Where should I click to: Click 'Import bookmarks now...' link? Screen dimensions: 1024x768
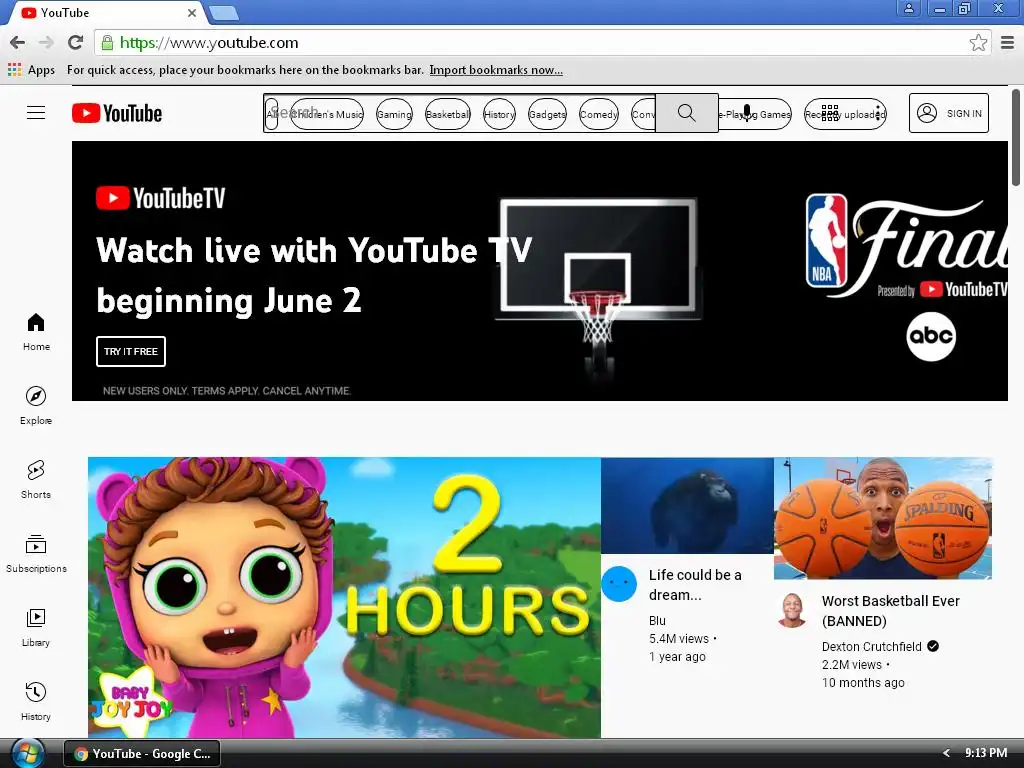click(x=496, y=70)
